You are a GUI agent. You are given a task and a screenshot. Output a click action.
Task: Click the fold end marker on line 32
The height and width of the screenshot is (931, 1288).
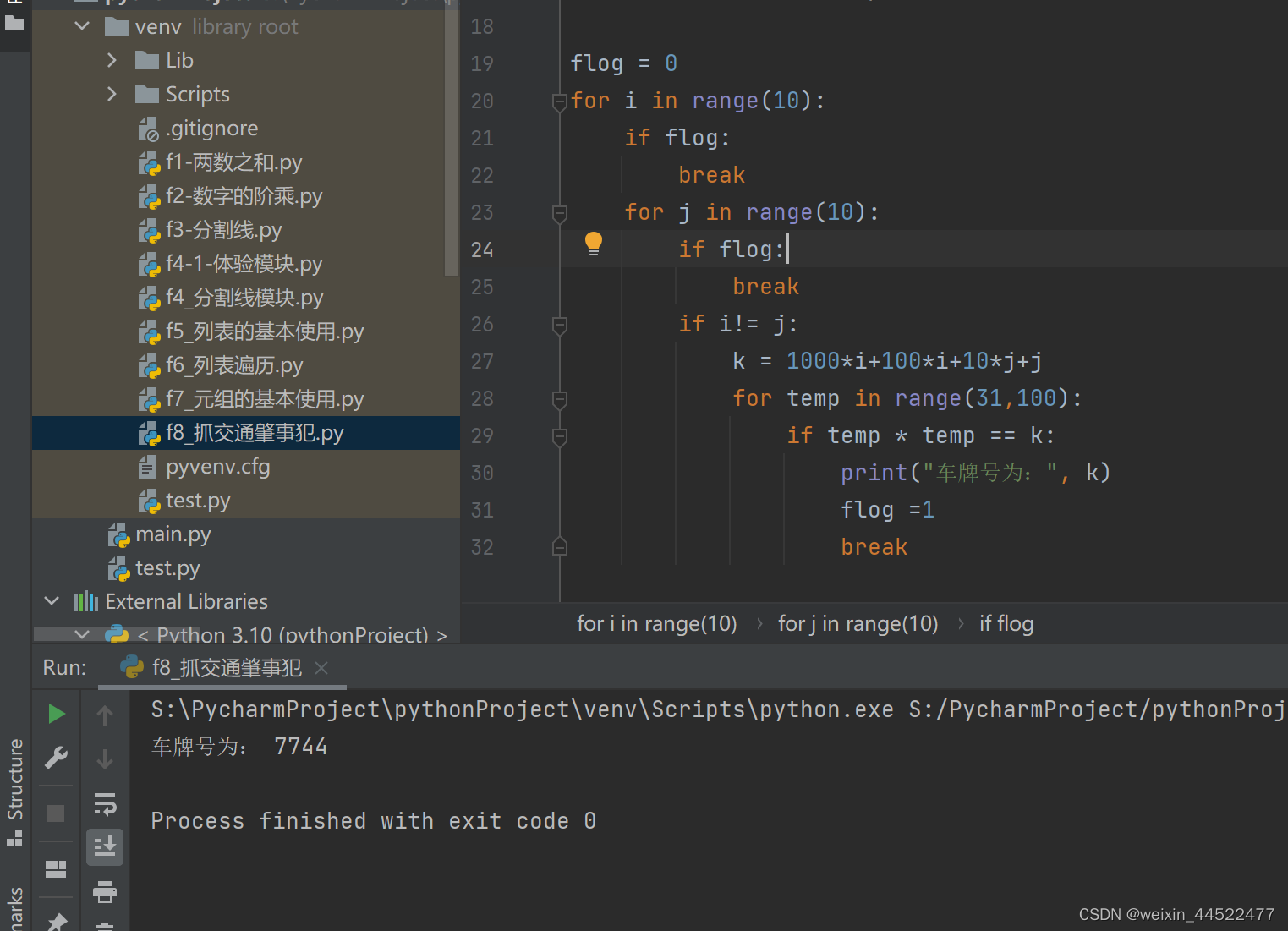pos(559,546)
